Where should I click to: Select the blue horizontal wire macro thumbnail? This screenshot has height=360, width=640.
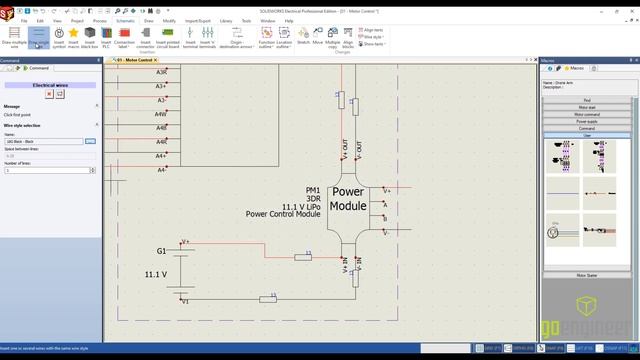pos(563,193)
